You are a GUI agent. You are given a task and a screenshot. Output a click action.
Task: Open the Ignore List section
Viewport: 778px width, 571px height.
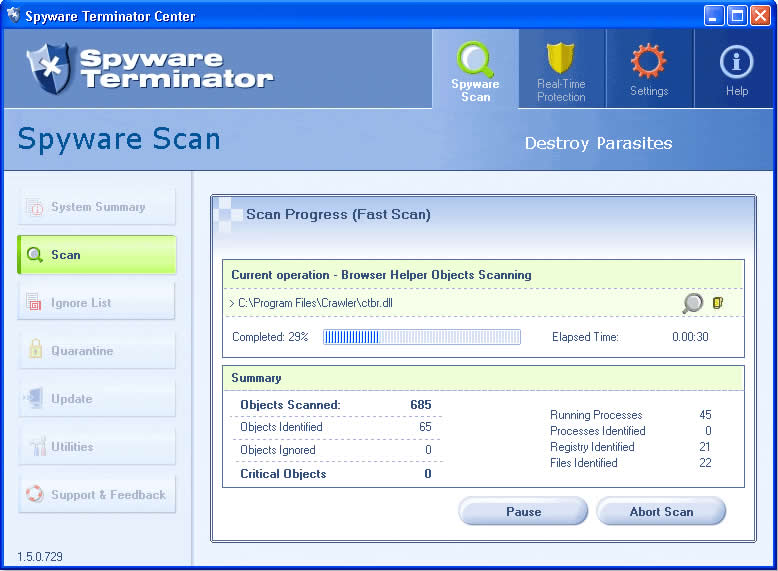(97, 302)
